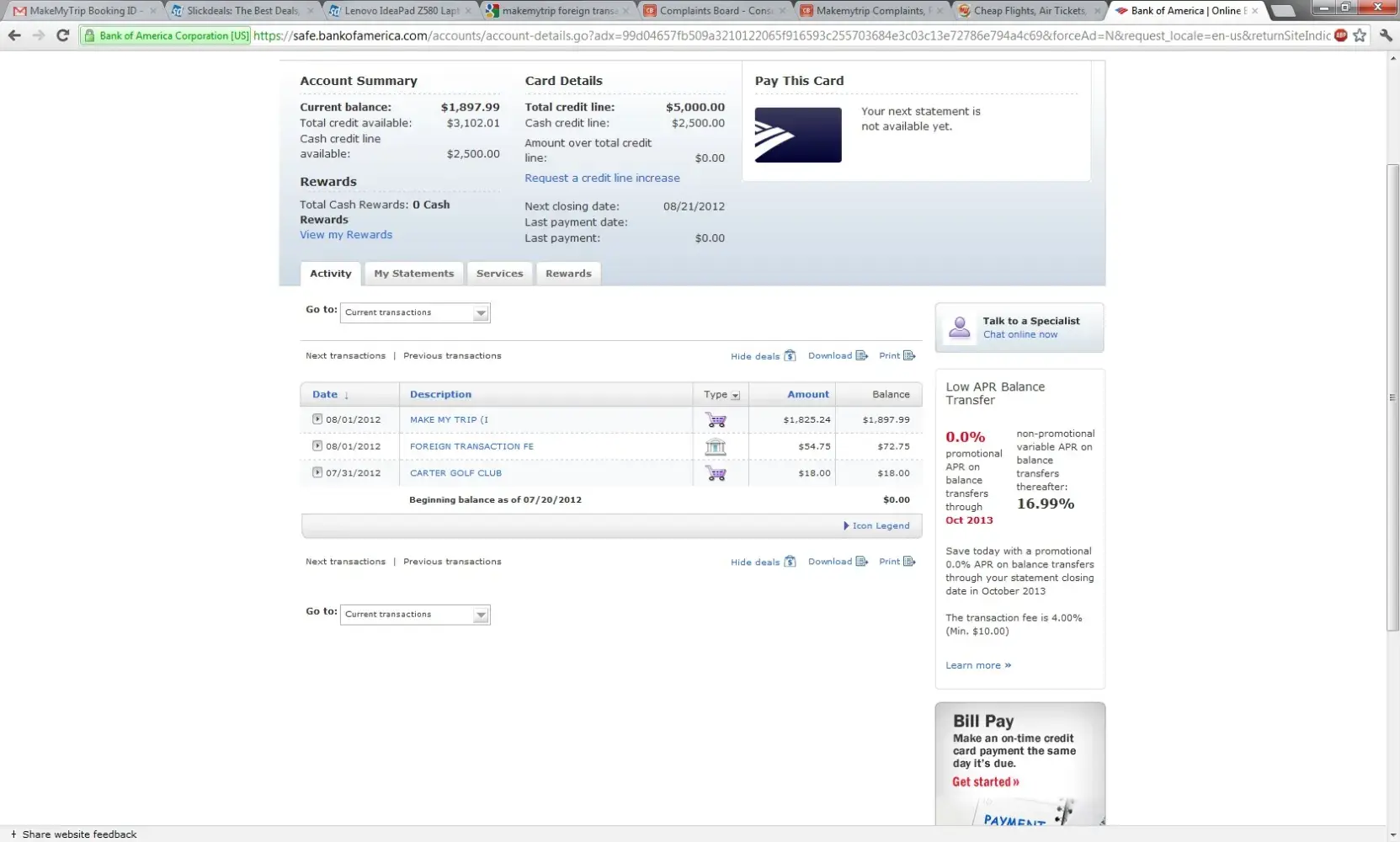Image resolution: width=1400 pixels, height=842 pixels.
Task: Open the Rewards tab
Action: pos(568,274)
